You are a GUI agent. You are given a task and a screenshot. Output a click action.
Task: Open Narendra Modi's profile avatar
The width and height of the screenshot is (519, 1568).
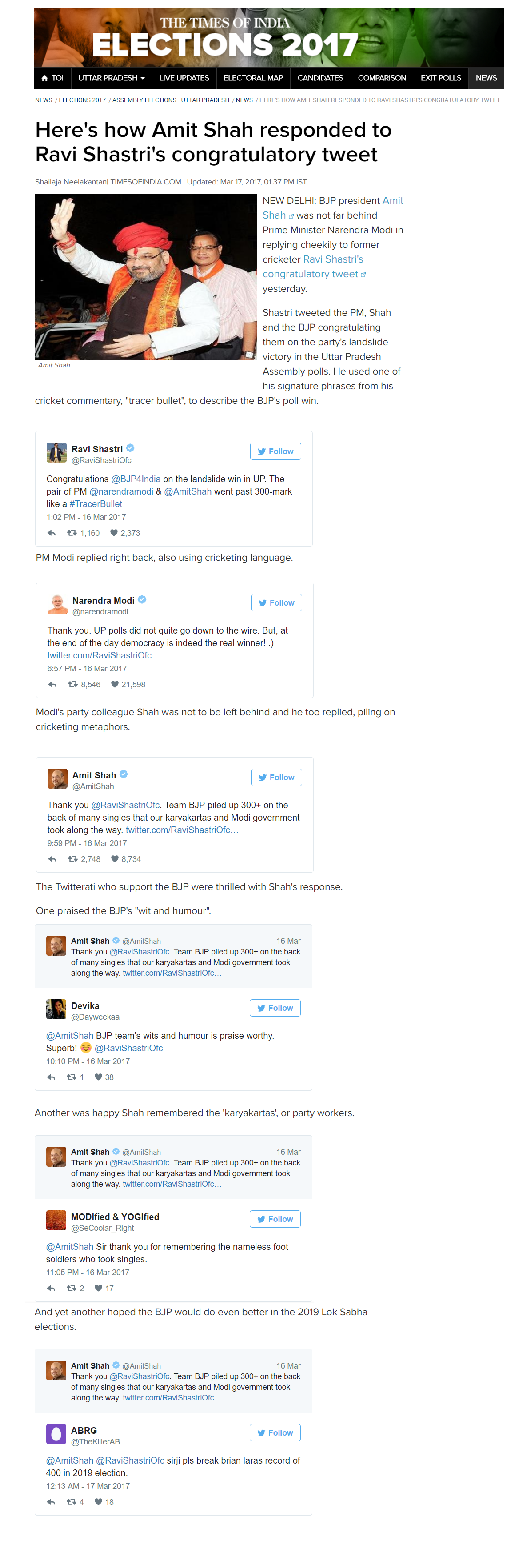pyautogui.click(x=57, y=604)
